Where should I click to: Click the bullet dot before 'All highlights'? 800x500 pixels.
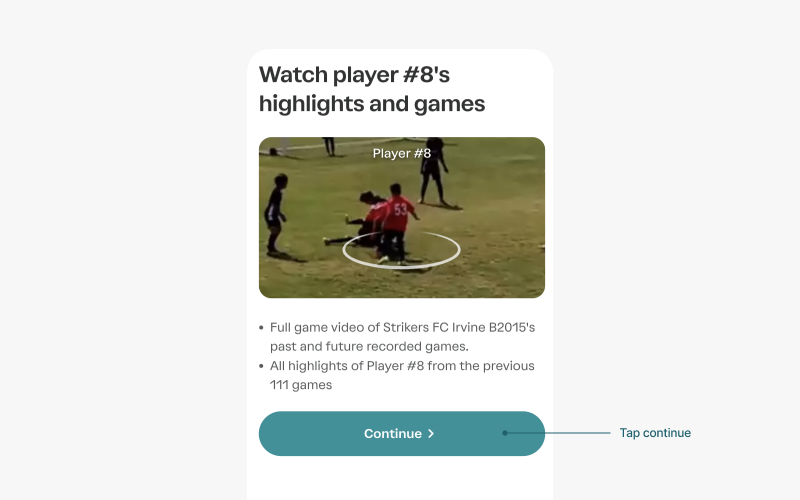(x=261, y=366)
